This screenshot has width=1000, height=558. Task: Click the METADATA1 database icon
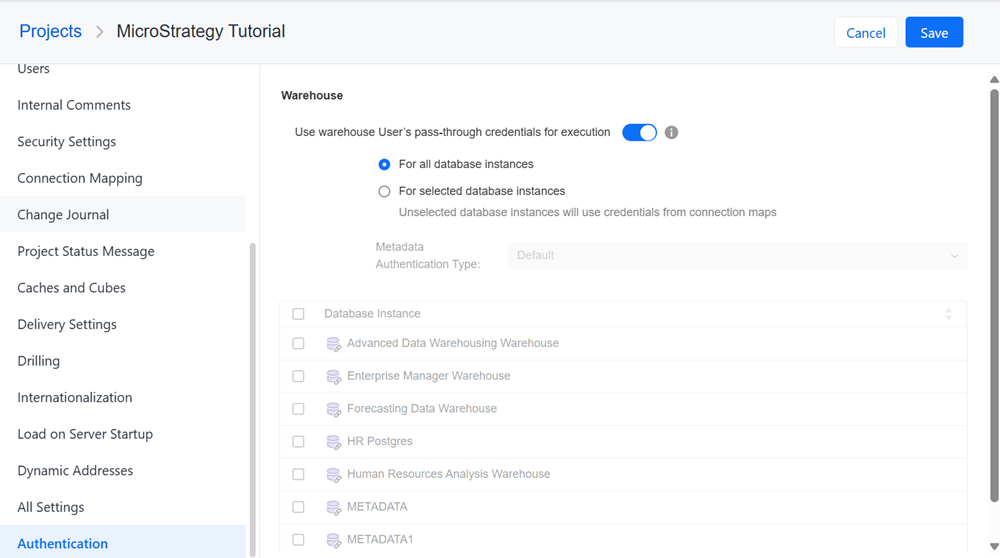coord(333,540)
